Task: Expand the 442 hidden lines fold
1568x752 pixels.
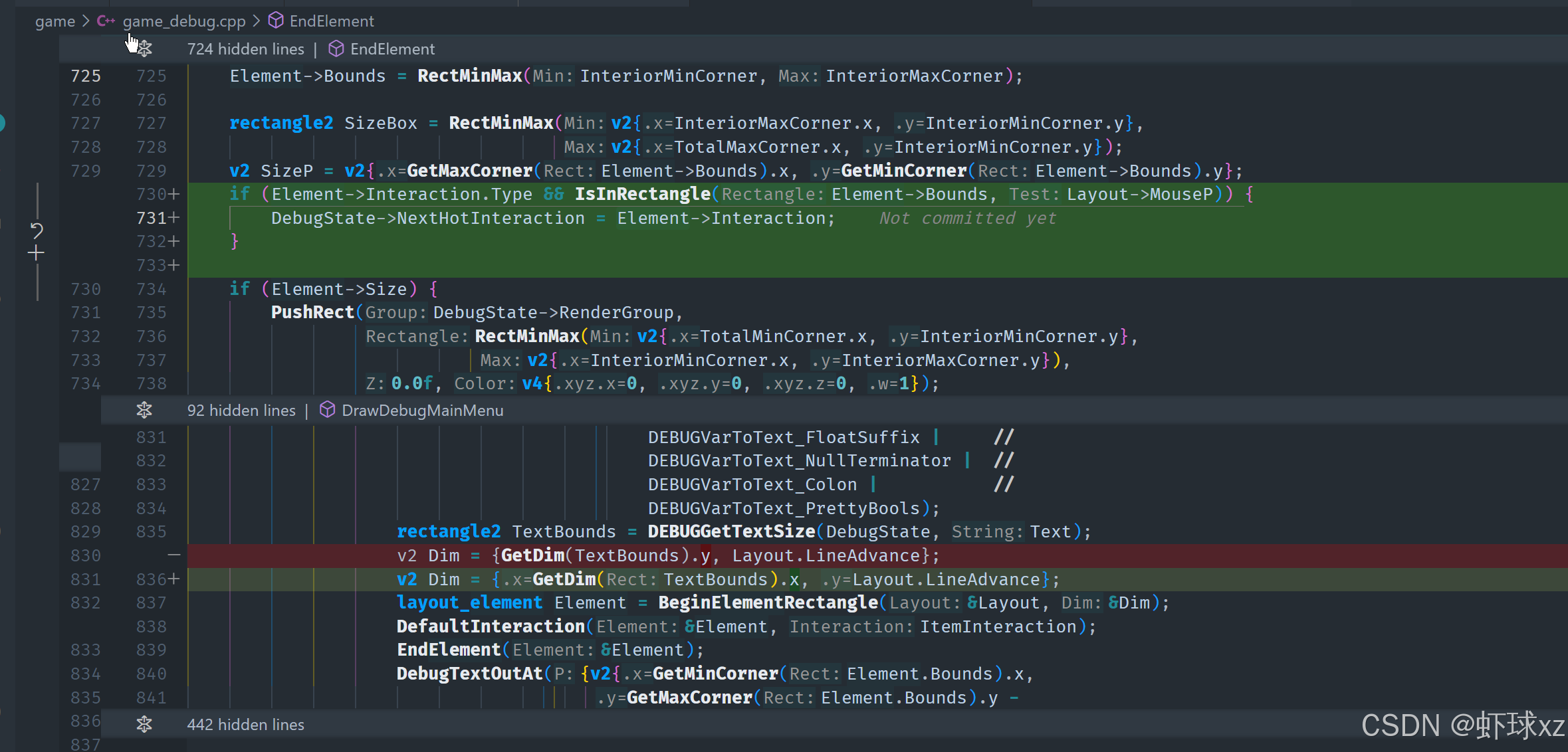Action: click(x=245, y=725)
